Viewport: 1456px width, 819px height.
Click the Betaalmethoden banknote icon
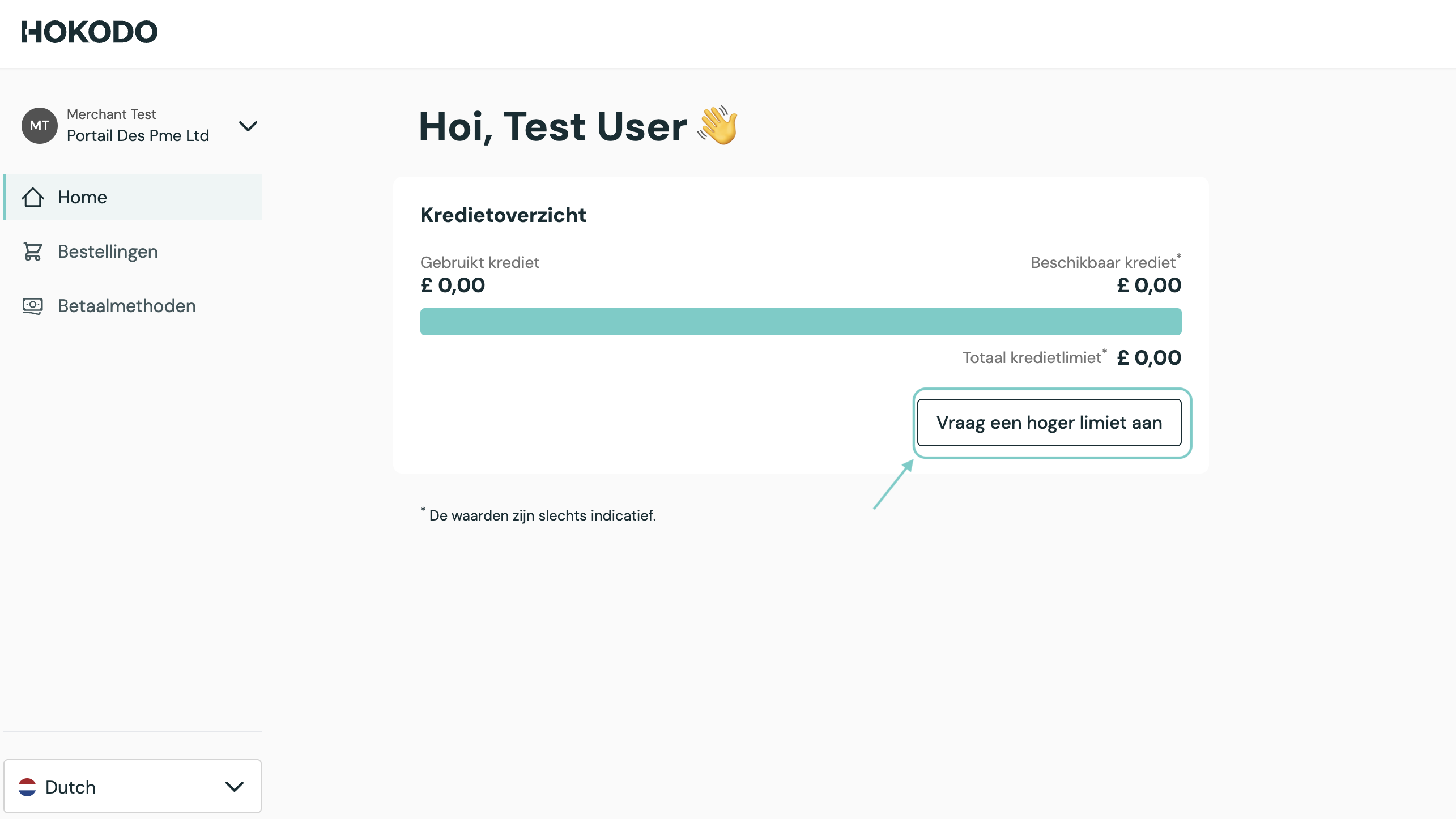(x=33, y=306)
